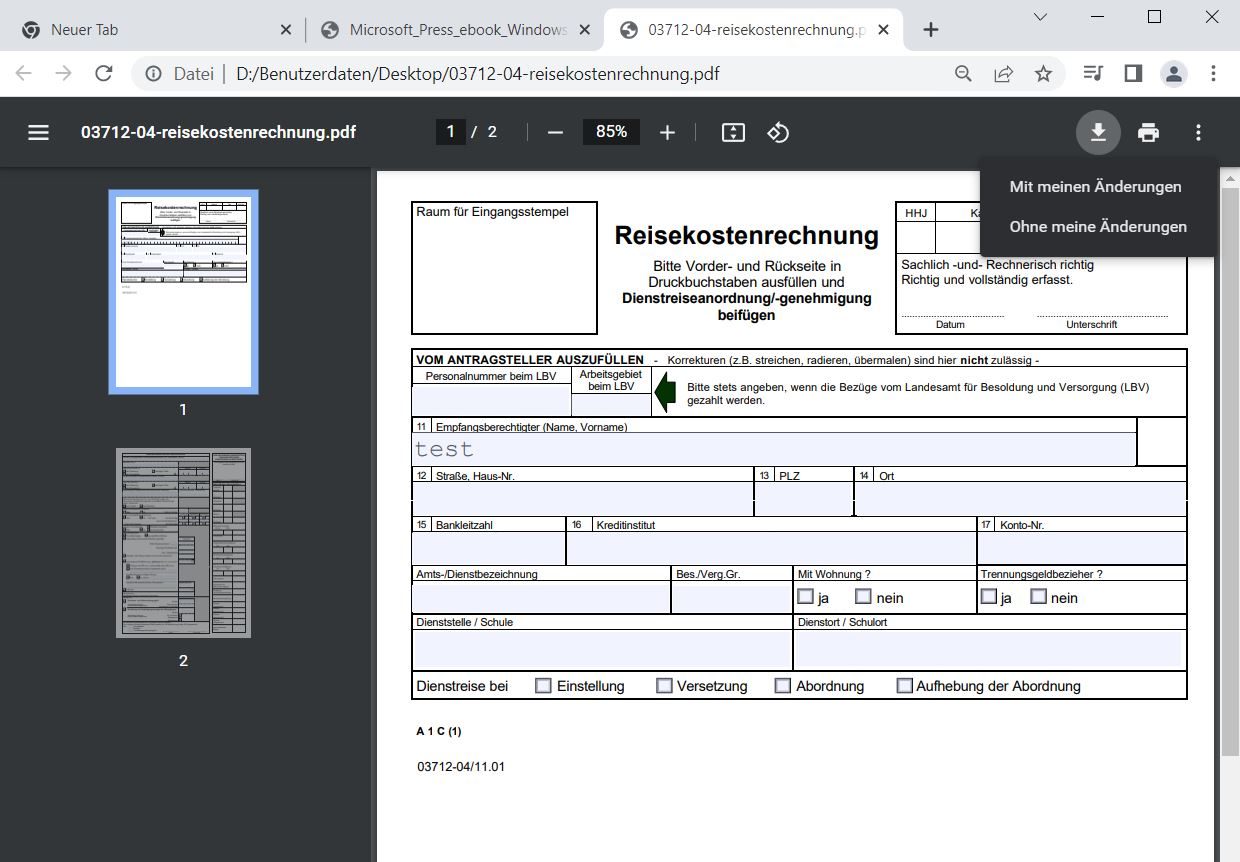
Task: Click the PDF download icon
Action: click(x=1098, y=132)
